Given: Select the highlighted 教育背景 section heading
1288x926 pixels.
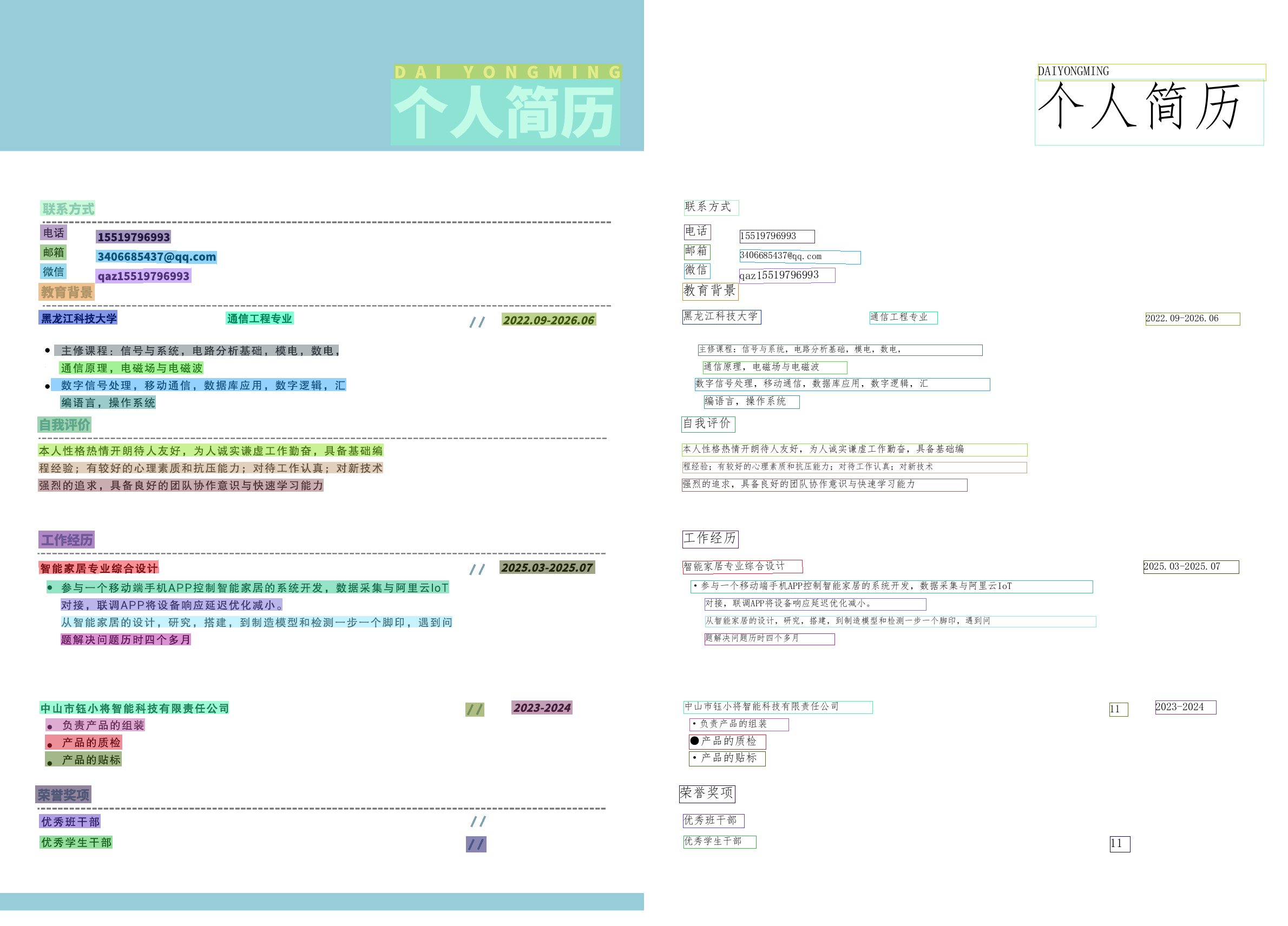Looking at the screenshot, I should 67,292.
